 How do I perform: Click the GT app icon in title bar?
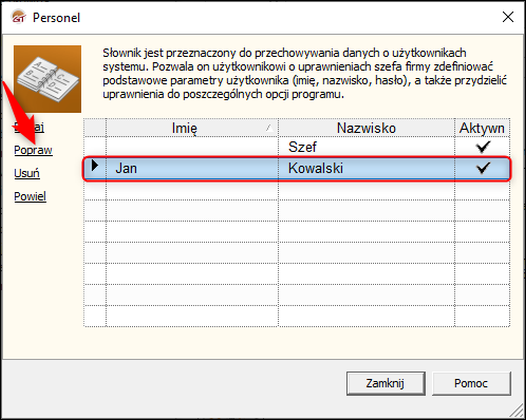pos(19,17)
